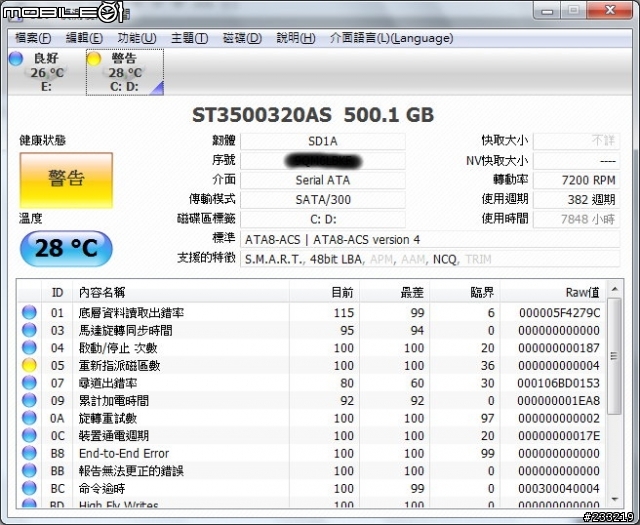Click the supported features field with S.M.A.R.T.
This screenshot has height=525, width=640.
pyautogui.click(x=430, y=259)
